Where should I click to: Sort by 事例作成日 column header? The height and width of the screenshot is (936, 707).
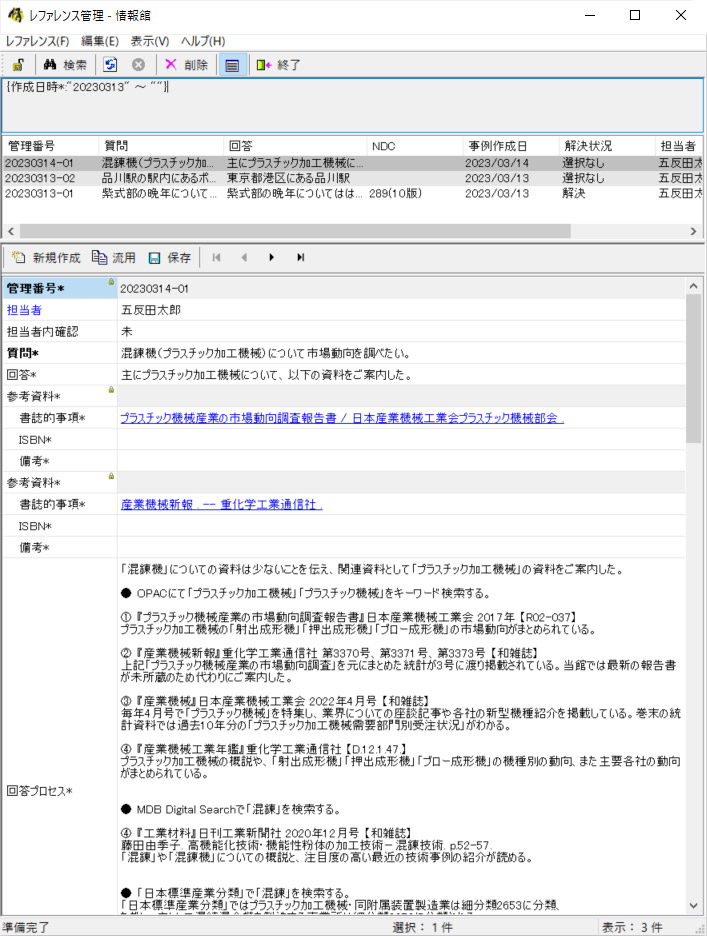pyautogui.click(x=511, y=146)
